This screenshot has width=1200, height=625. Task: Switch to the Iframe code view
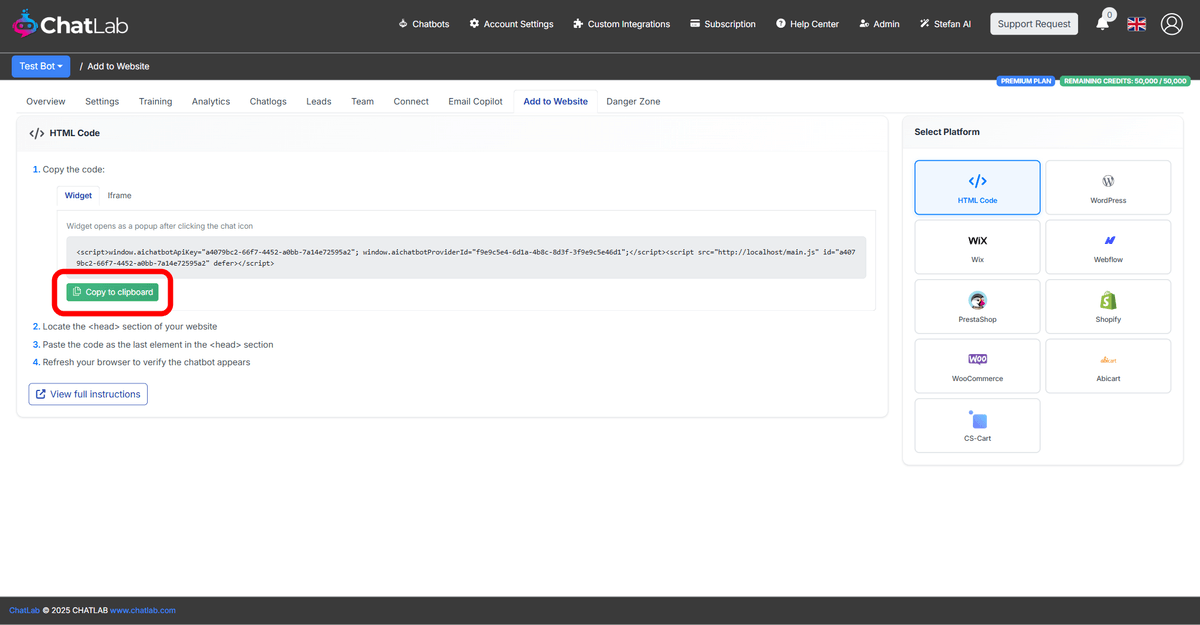point(119,195)
